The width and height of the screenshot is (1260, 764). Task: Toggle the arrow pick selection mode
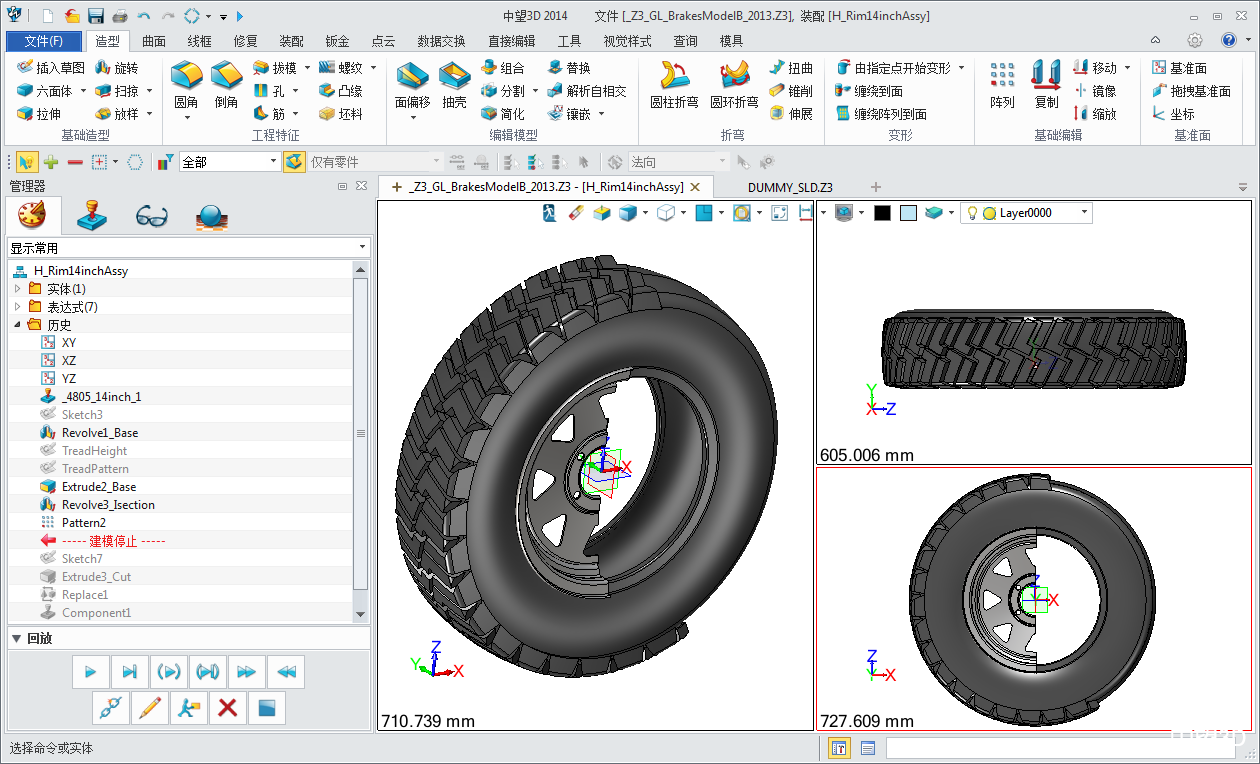tap(26, 162)
